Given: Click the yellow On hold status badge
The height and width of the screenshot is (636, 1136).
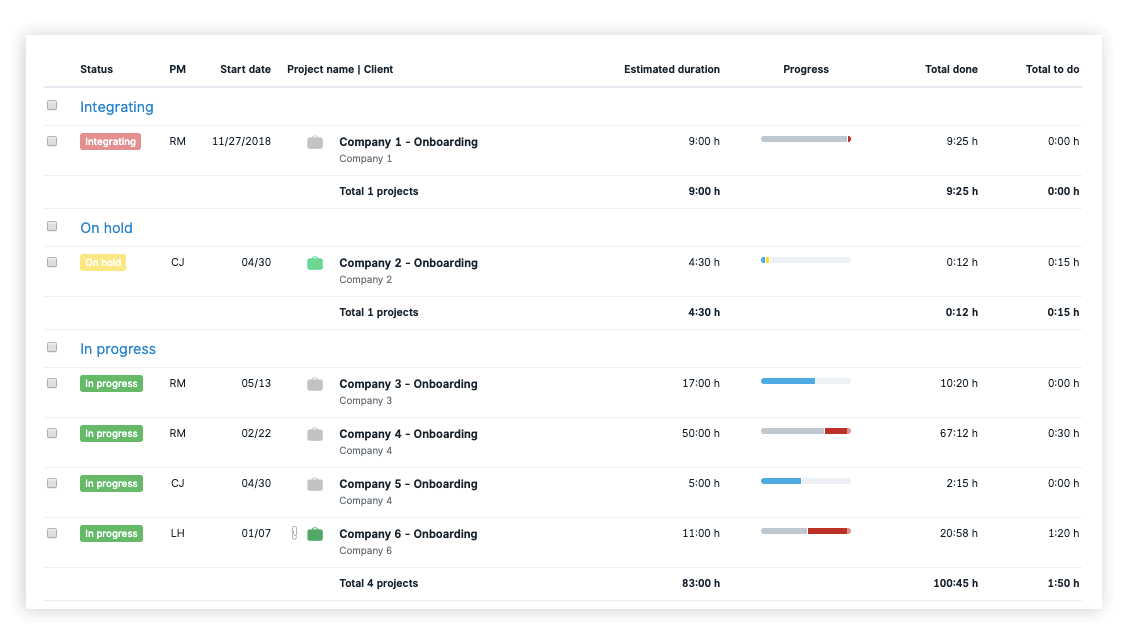Looking at the screenshot, I should tap(103, 262).
